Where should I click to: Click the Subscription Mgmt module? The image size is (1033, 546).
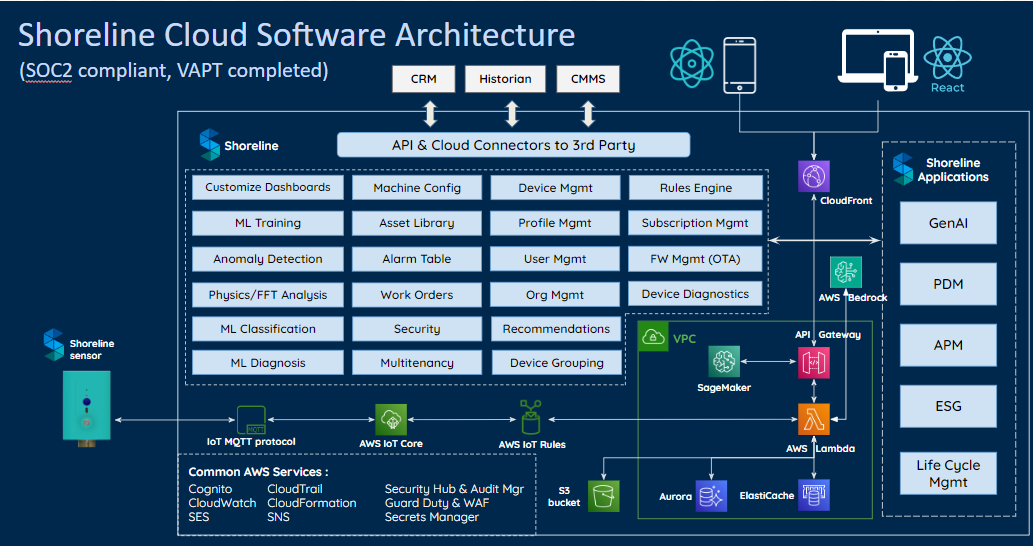pos(696,223)
